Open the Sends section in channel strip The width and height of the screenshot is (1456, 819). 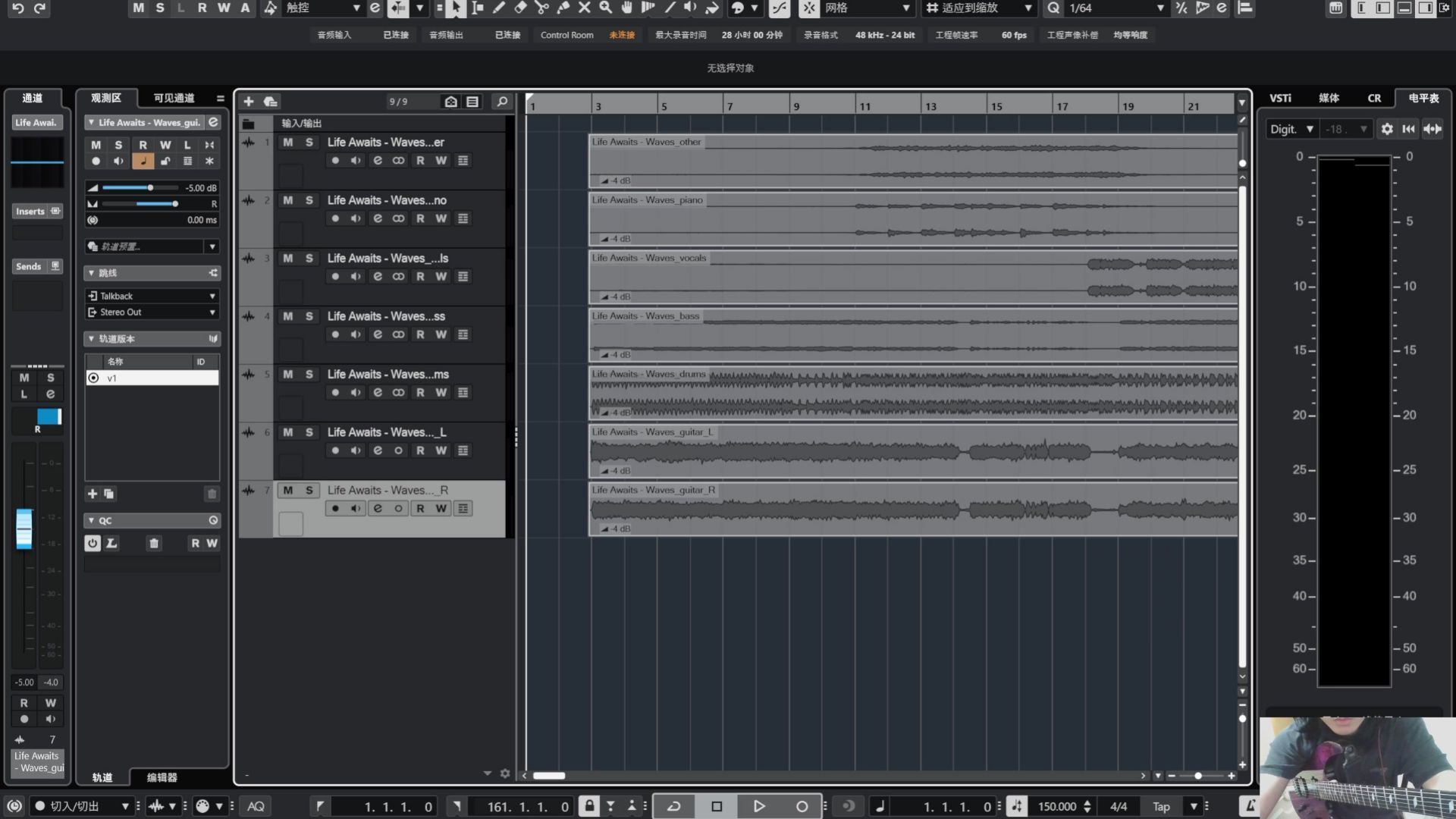[36, 267]
